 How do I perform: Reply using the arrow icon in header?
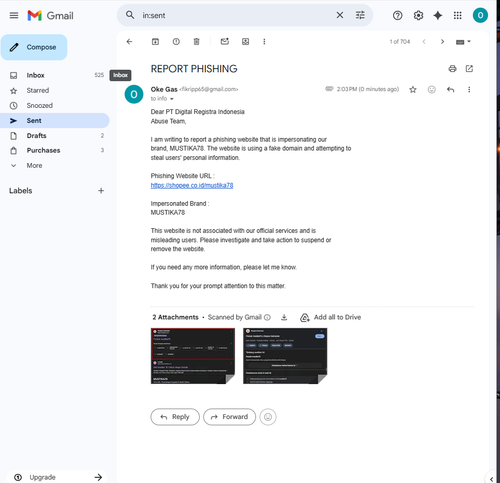point(450,89)
